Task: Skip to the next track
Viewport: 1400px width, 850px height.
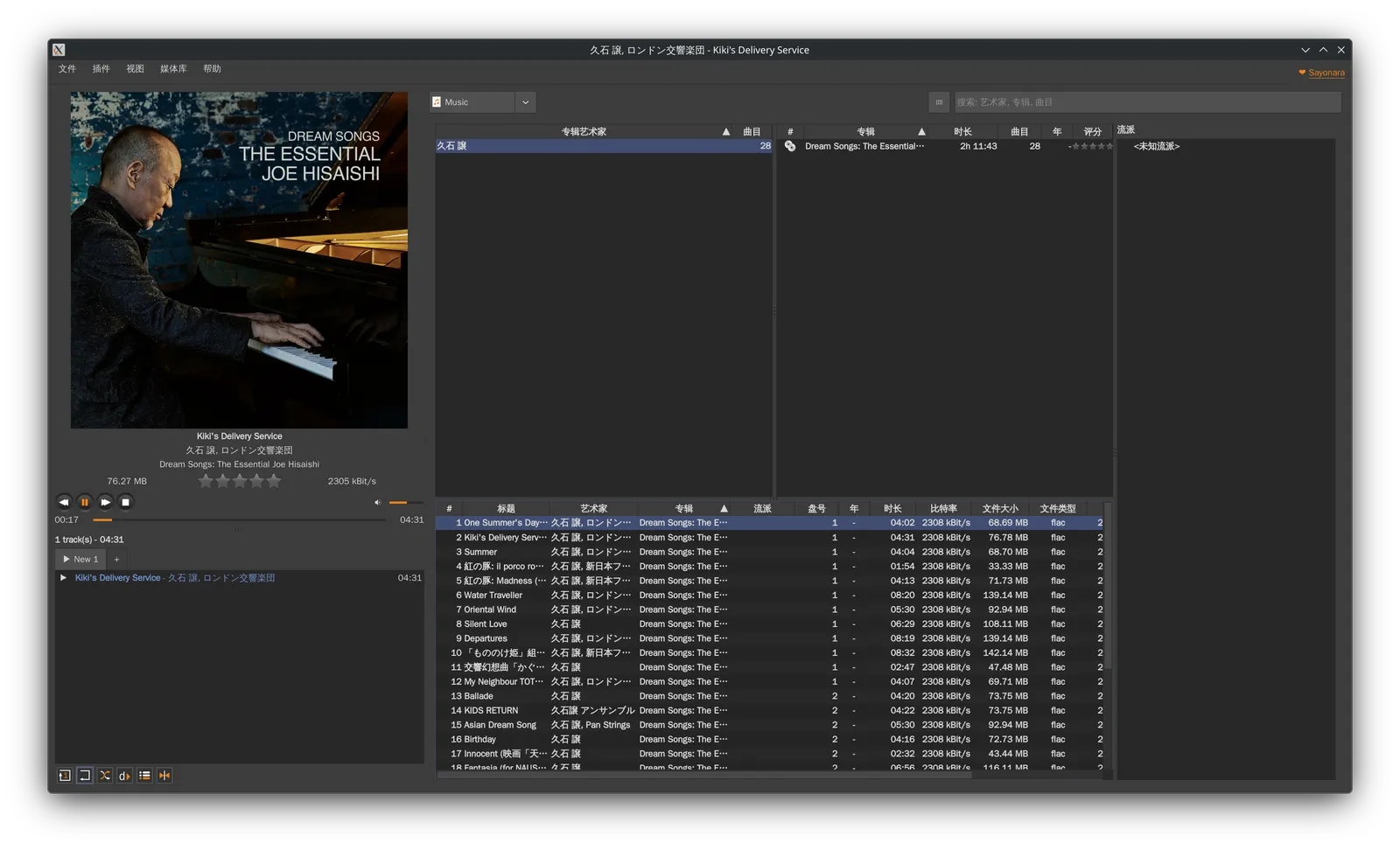Action: tap(105, 502)
